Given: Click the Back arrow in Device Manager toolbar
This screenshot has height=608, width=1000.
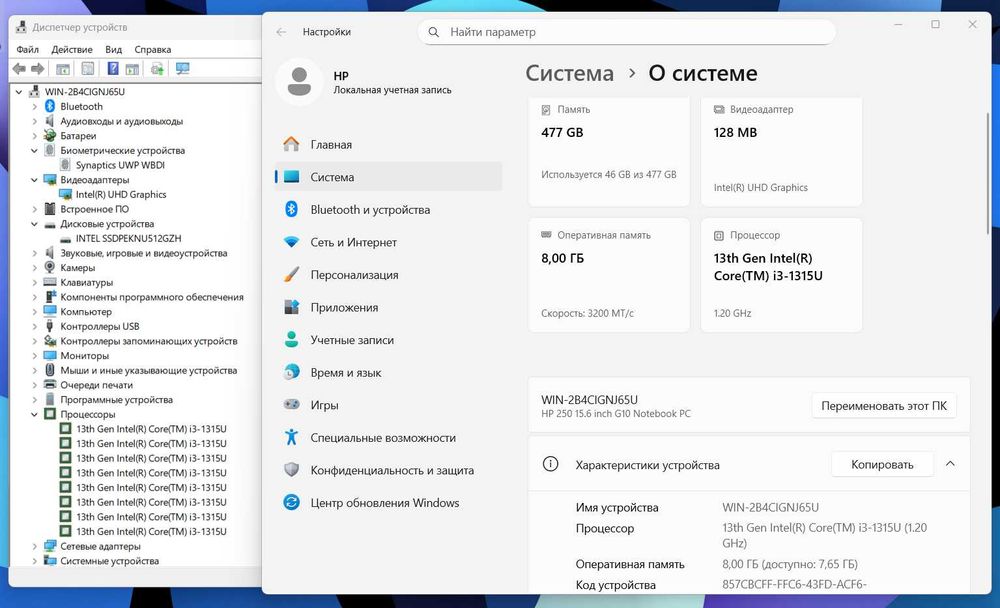Looking at the screenshot, I should pyautogui.click(x=19, y=69).
